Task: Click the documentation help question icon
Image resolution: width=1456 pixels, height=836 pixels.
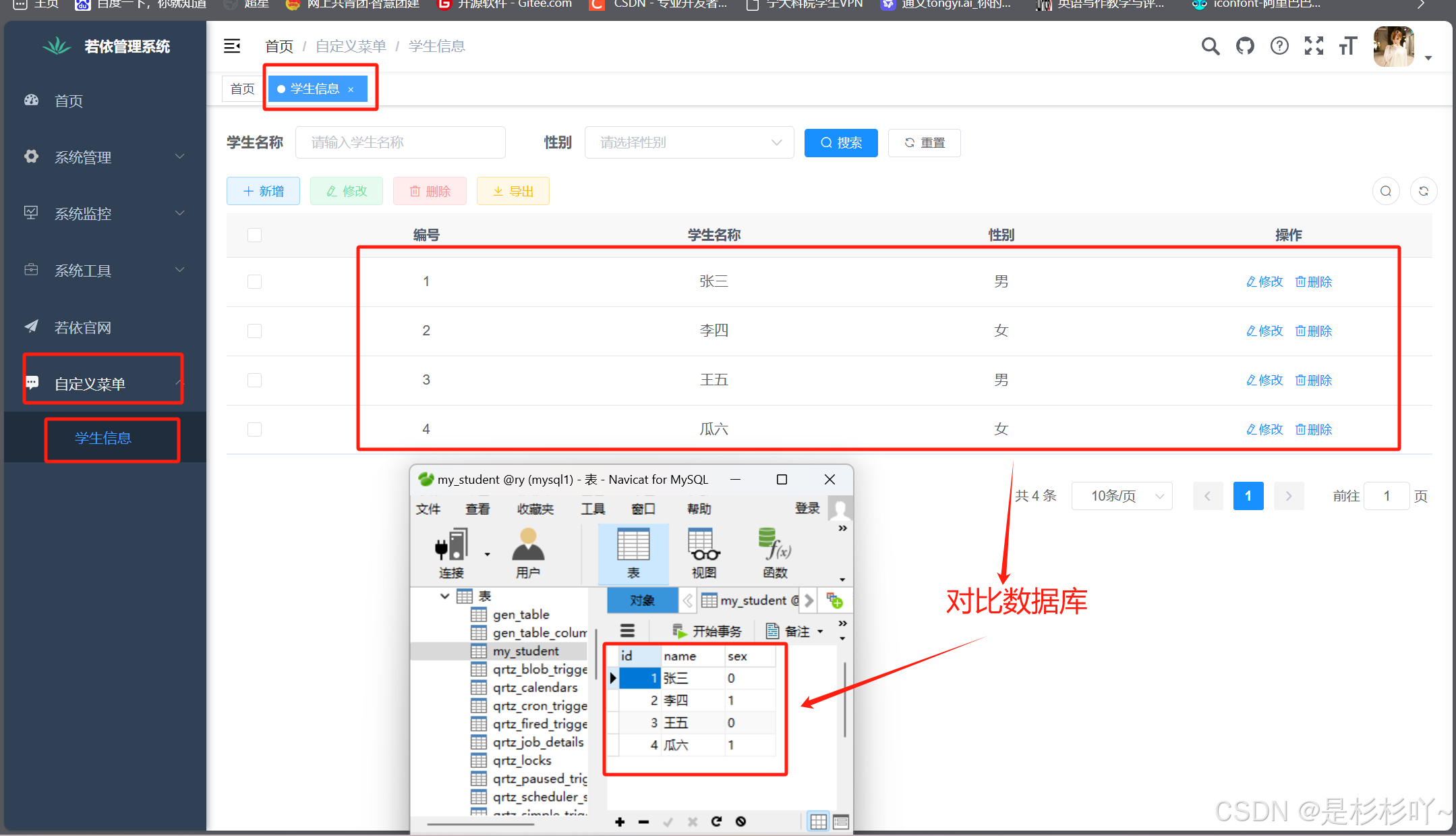Action: coord(1279,46)
